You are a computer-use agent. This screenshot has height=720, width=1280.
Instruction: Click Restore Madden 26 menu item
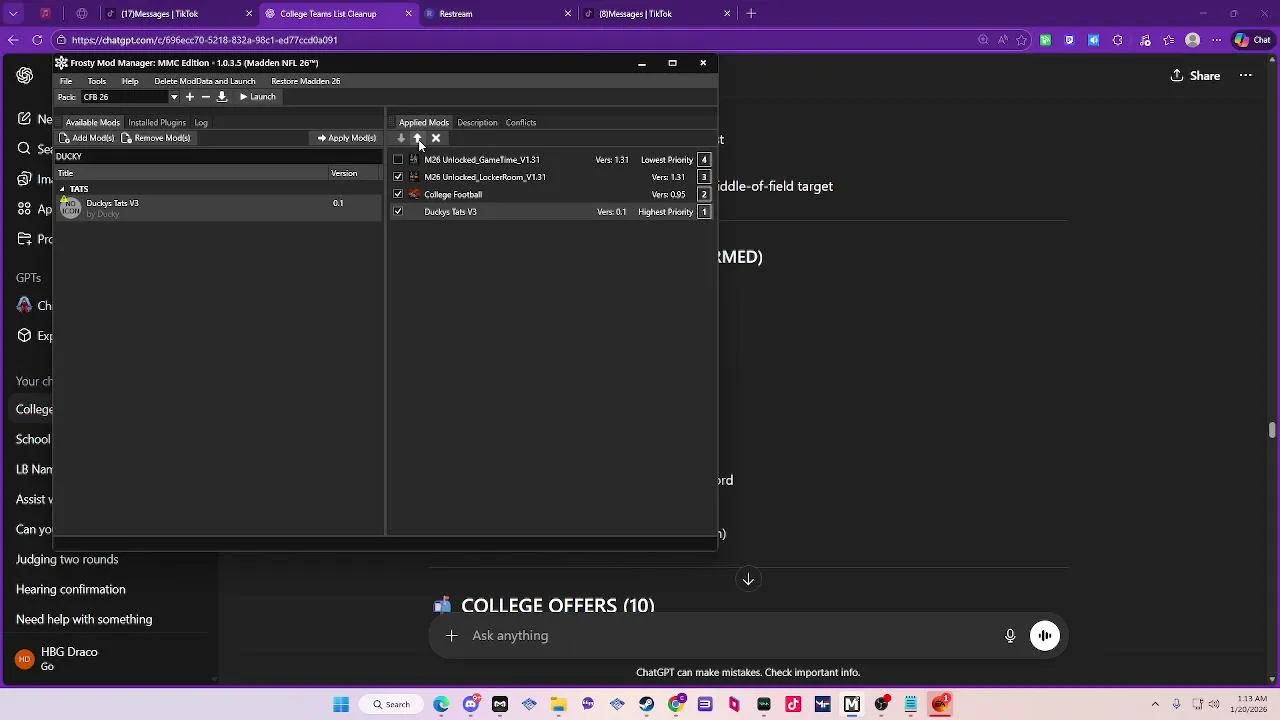[306, 81]
